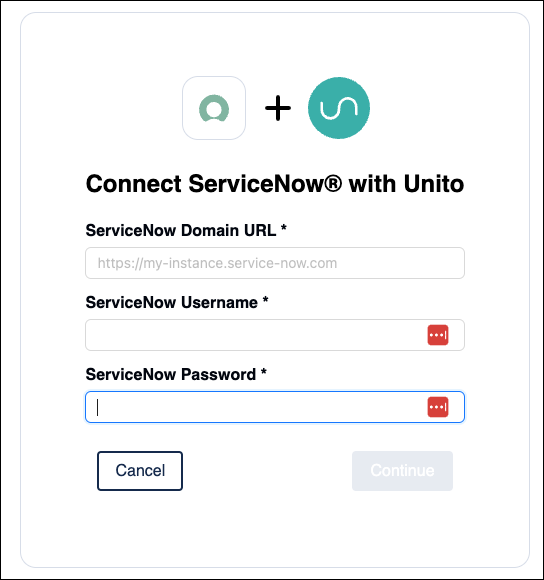Click asterisk beside ServiceNow Password label

tap(263, 372)
